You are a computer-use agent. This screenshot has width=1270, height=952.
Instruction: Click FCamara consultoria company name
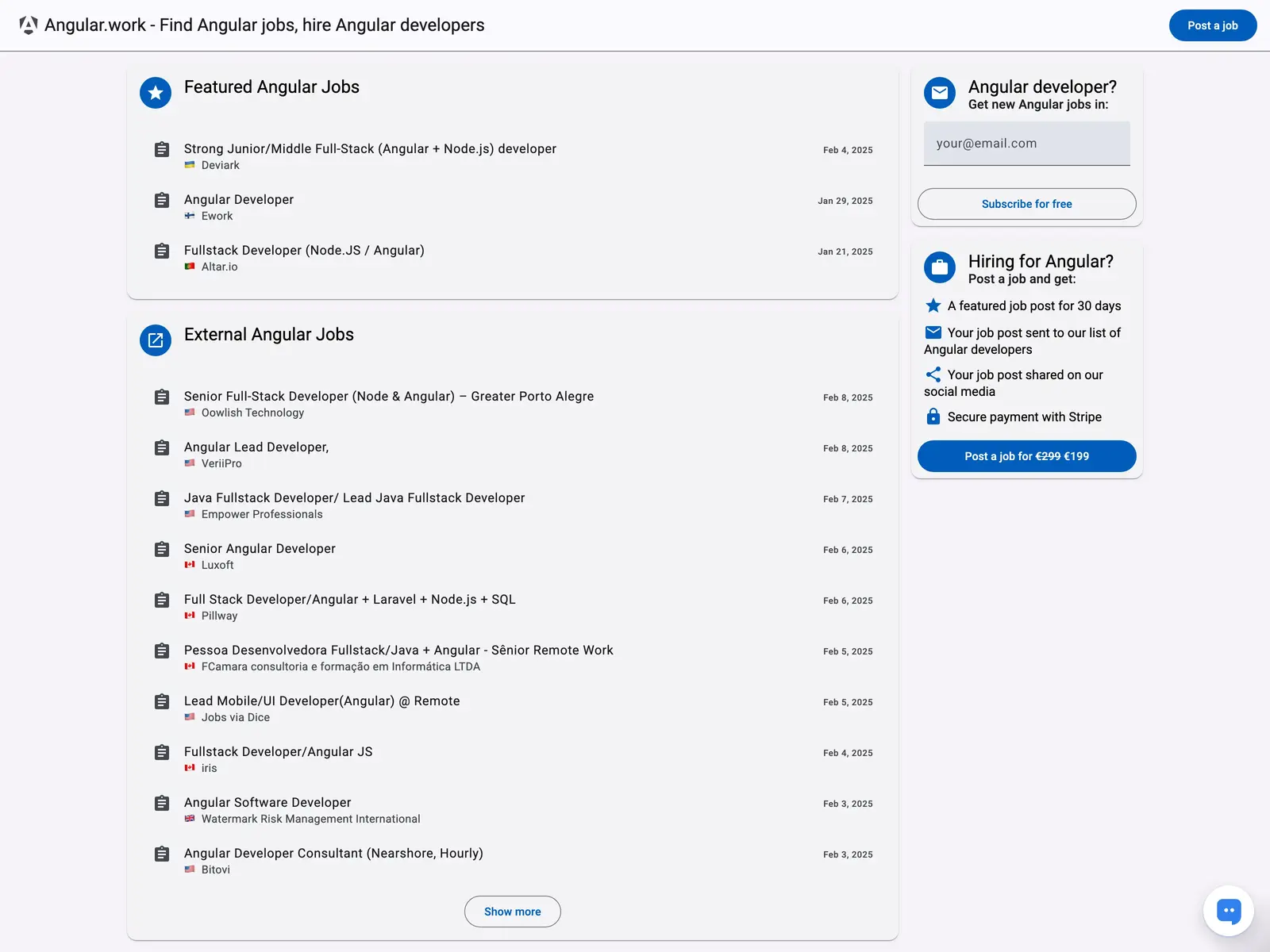[x=341, y=666]
